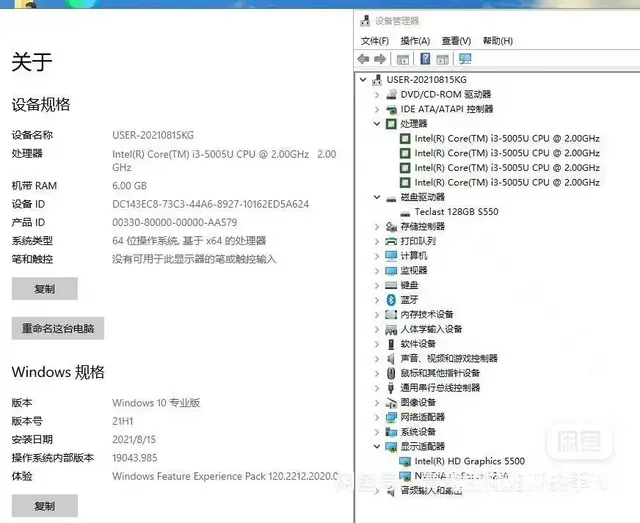The image size is (640, 523).
Task: Click the Back arrow in Device Manager toolbar
Action: (x=363, y=59)
